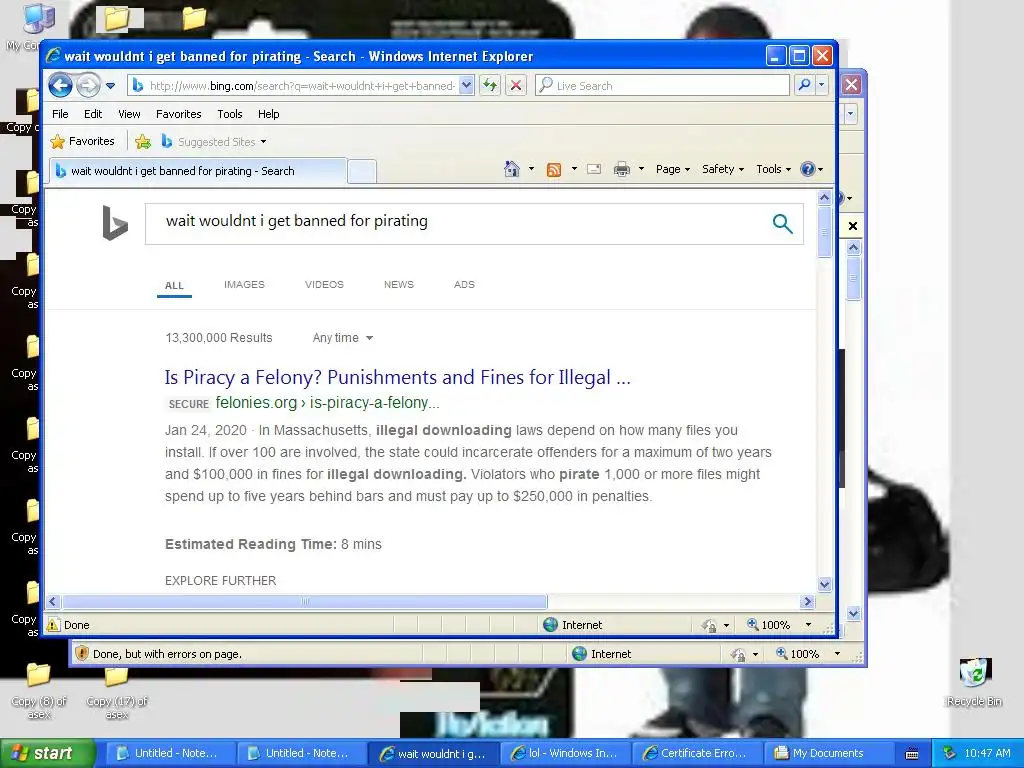Open the File menu
This screenshot has height=768, width=1024.
click(x=60, y=114)
